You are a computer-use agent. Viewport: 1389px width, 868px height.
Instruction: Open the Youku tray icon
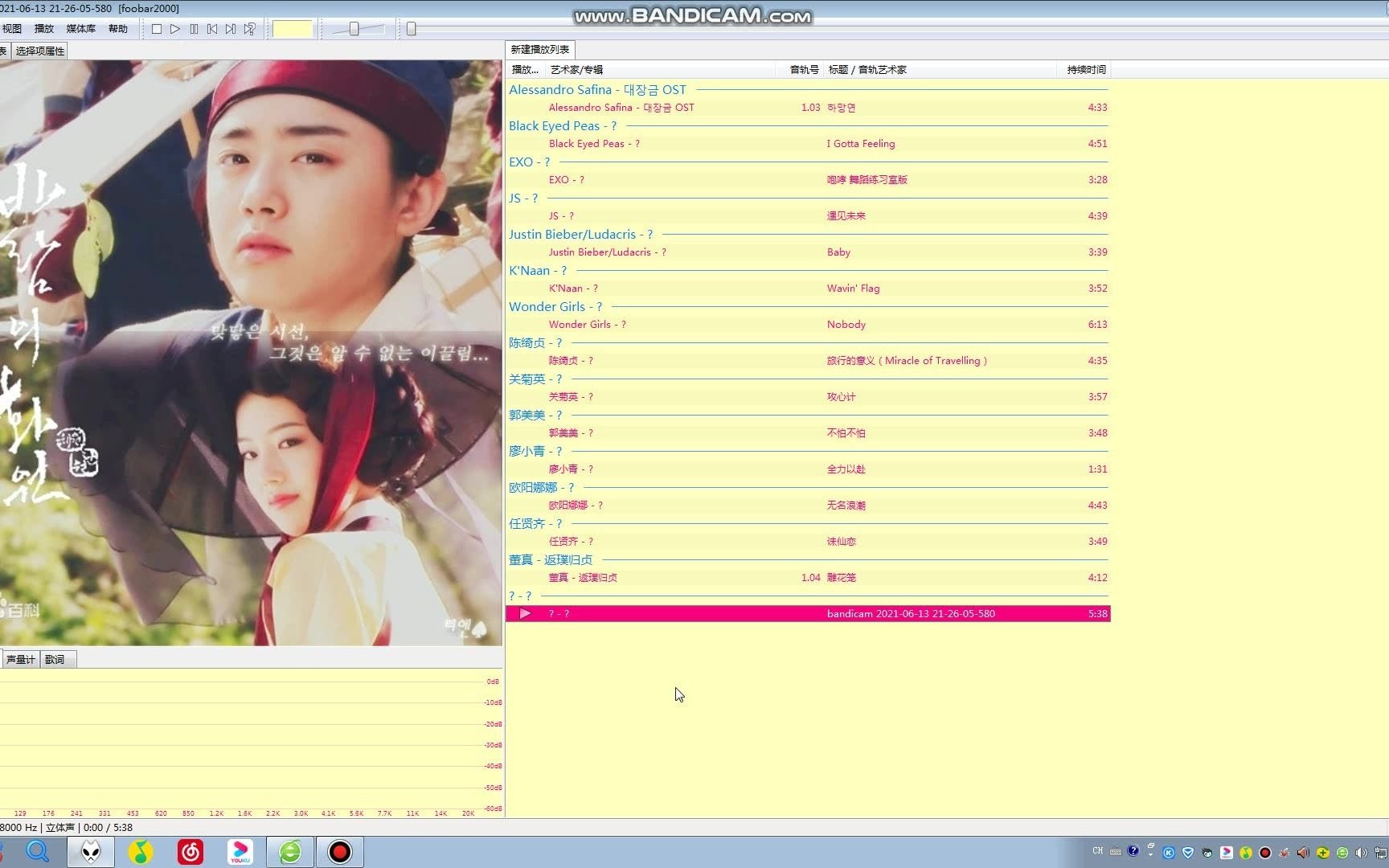click(x=1227, y=853)
